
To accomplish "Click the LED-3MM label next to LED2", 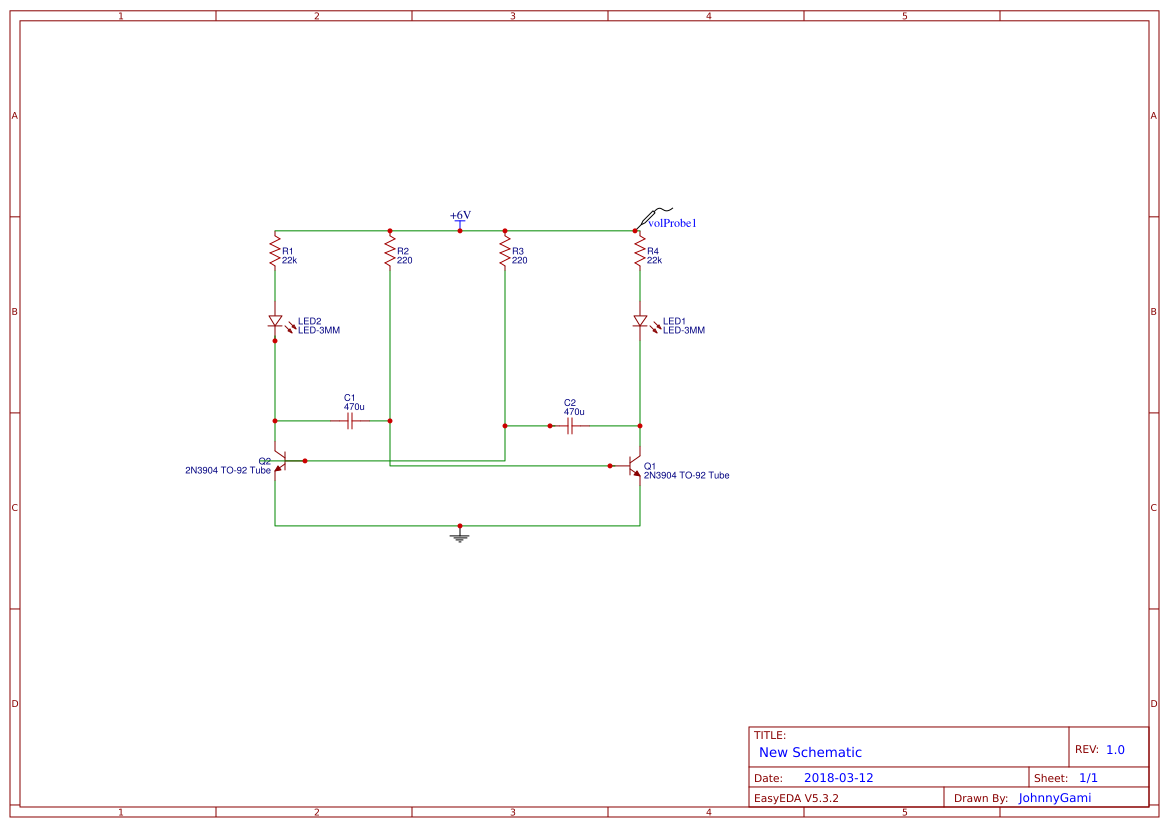I will tap(318, 330).
